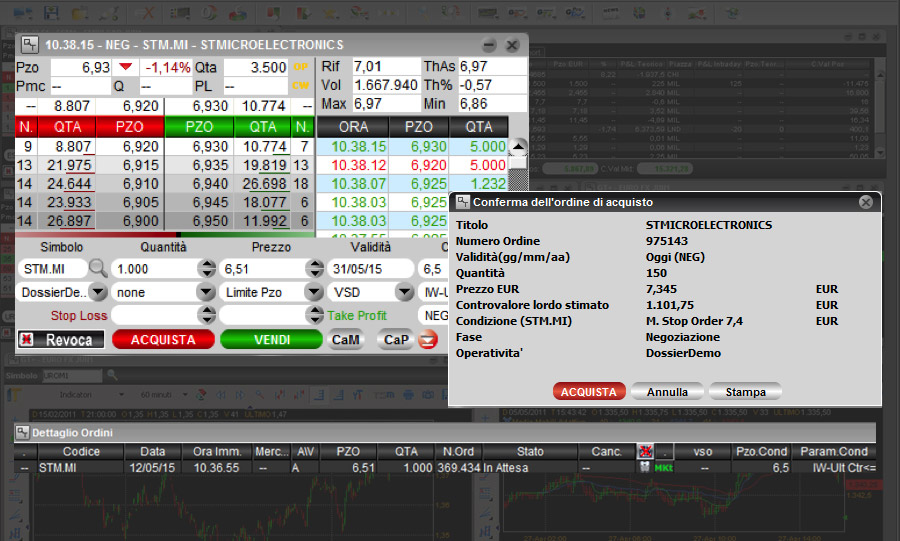Click the floppy disk save icon in the main toolbar
900x541 pixels.
[x=51, y=12]
